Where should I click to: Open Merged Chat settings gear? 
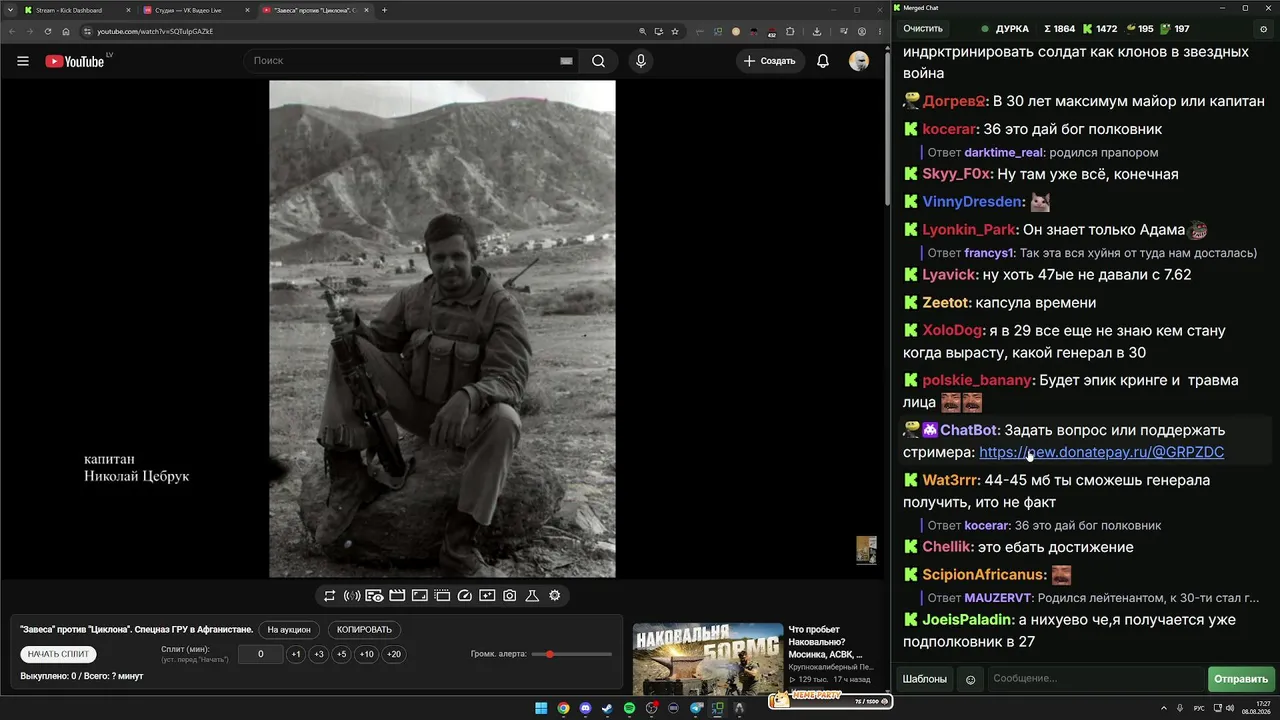pyautogui.click(x=1264, y=29)
